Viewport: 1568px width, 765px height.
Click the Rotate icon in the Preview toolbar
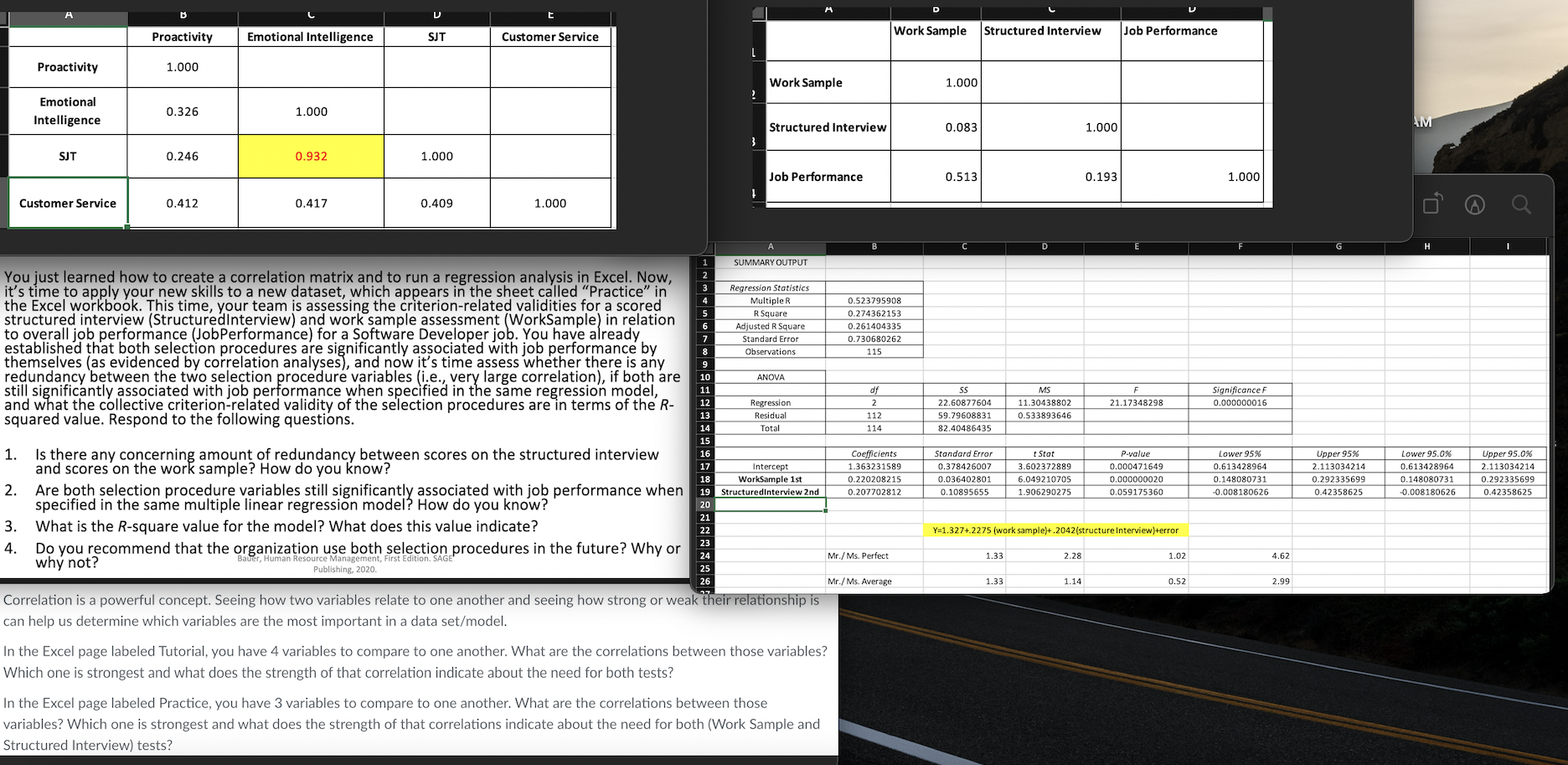[x=1432, y=204]
